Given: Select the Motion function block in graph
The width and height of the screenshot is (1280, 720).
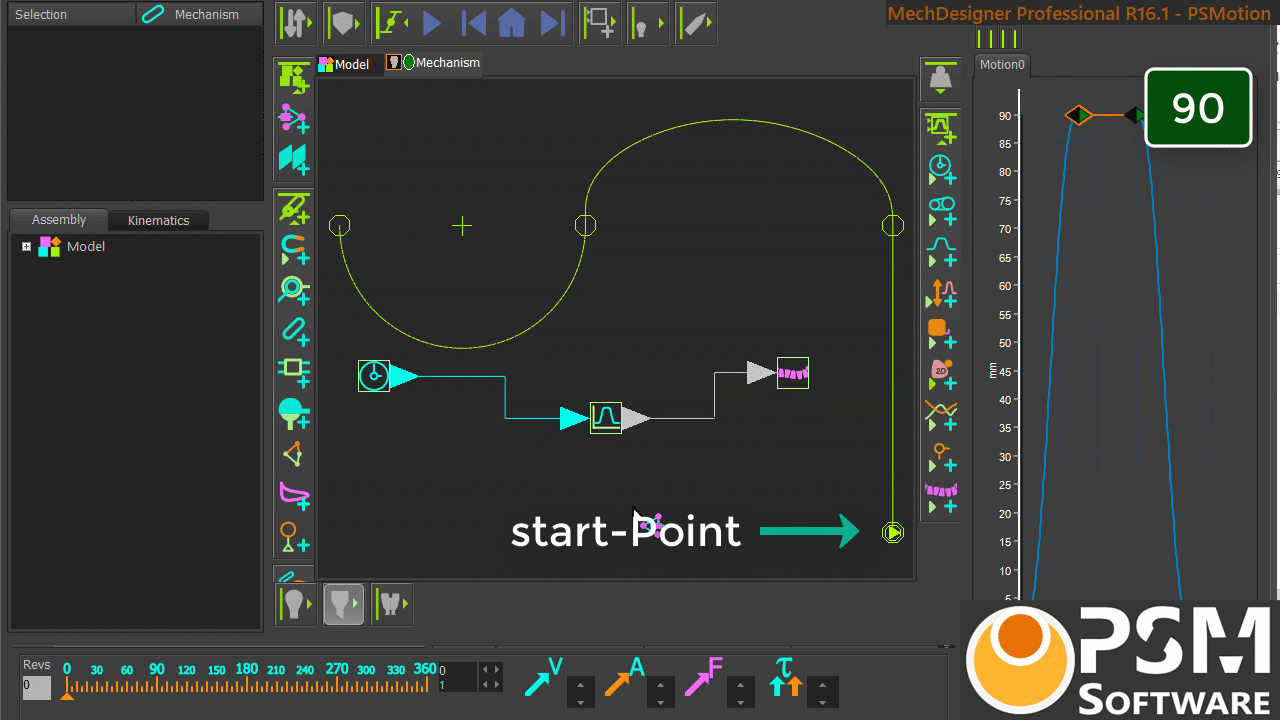Looking at the screenshot, I should pyautogui.click(x=605, y=417).
